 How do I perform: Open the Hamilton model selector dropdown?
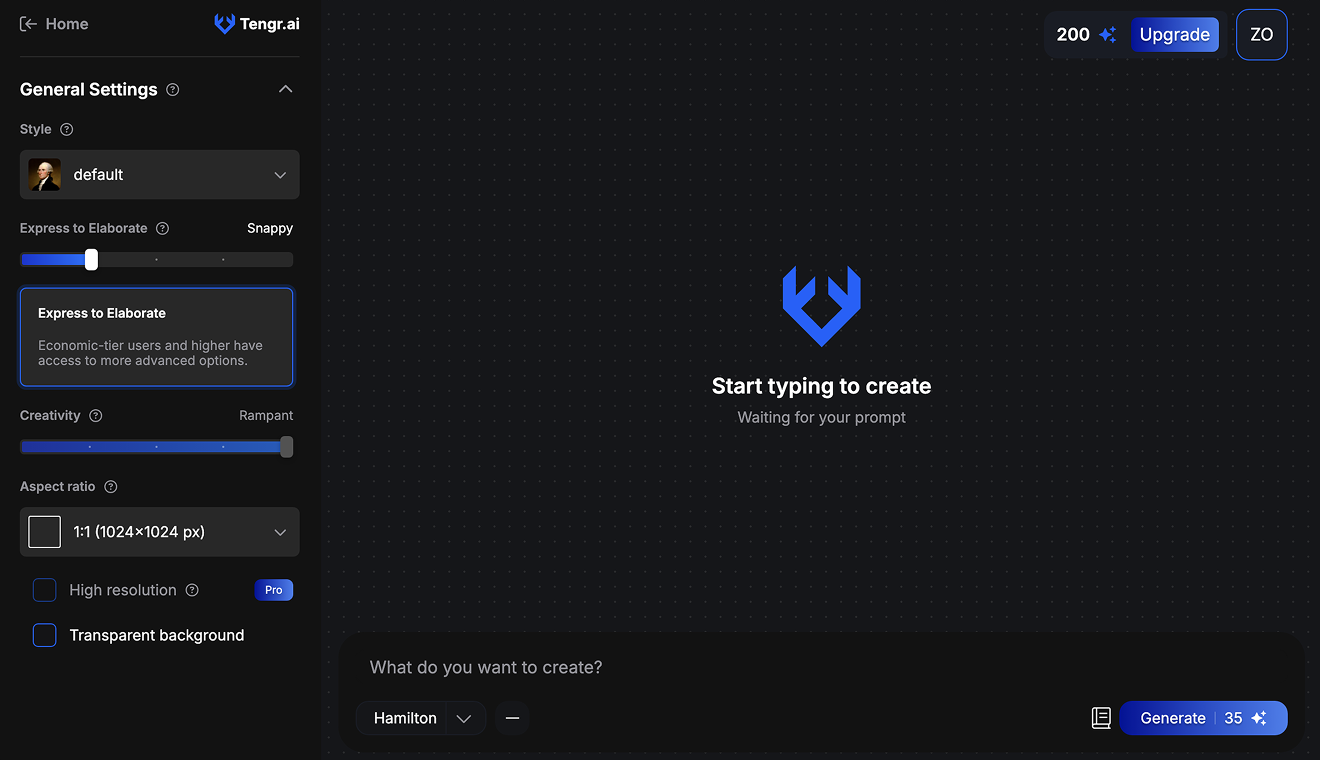[x=420, y=718]
